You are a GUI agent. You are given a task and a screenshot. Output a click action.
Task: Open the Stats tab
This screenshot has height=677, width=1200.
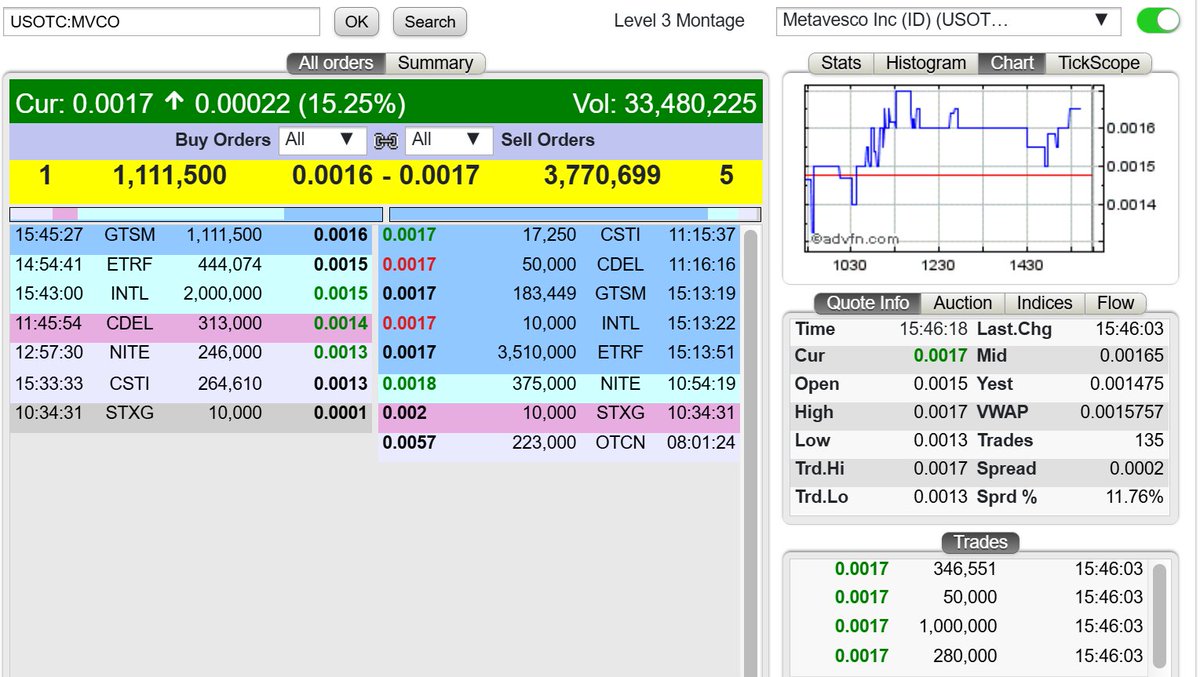840,62
